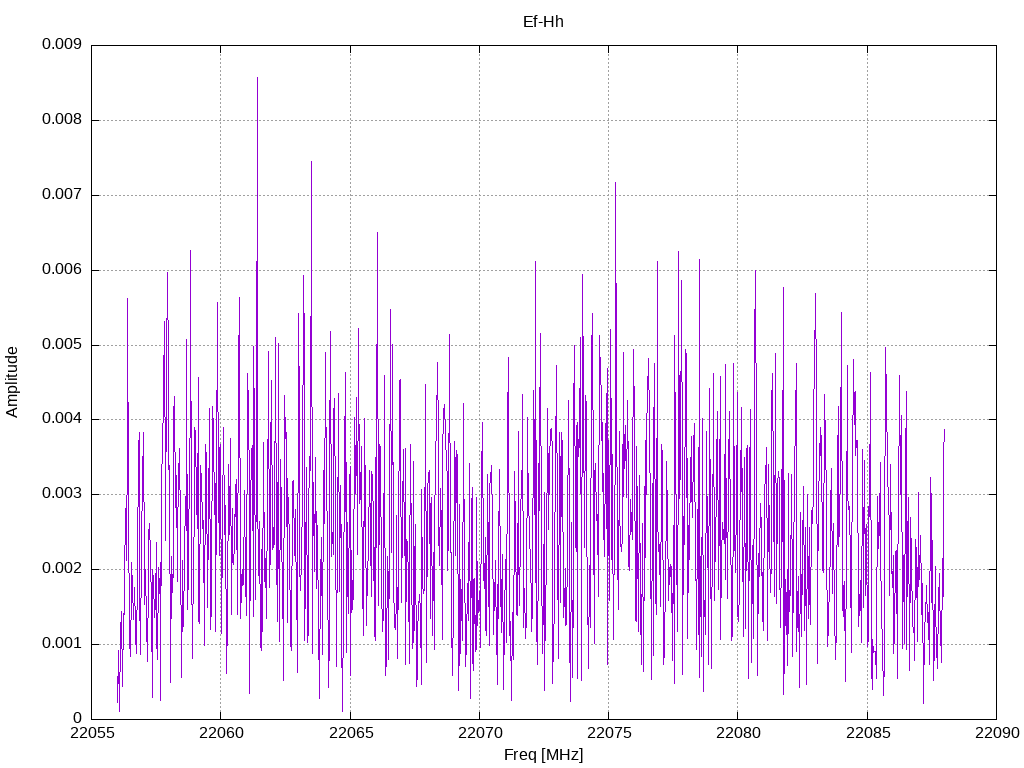Screen dimensions: 1024x768
Task: Click the 22085 x-axis tick label
Action: 867,733
